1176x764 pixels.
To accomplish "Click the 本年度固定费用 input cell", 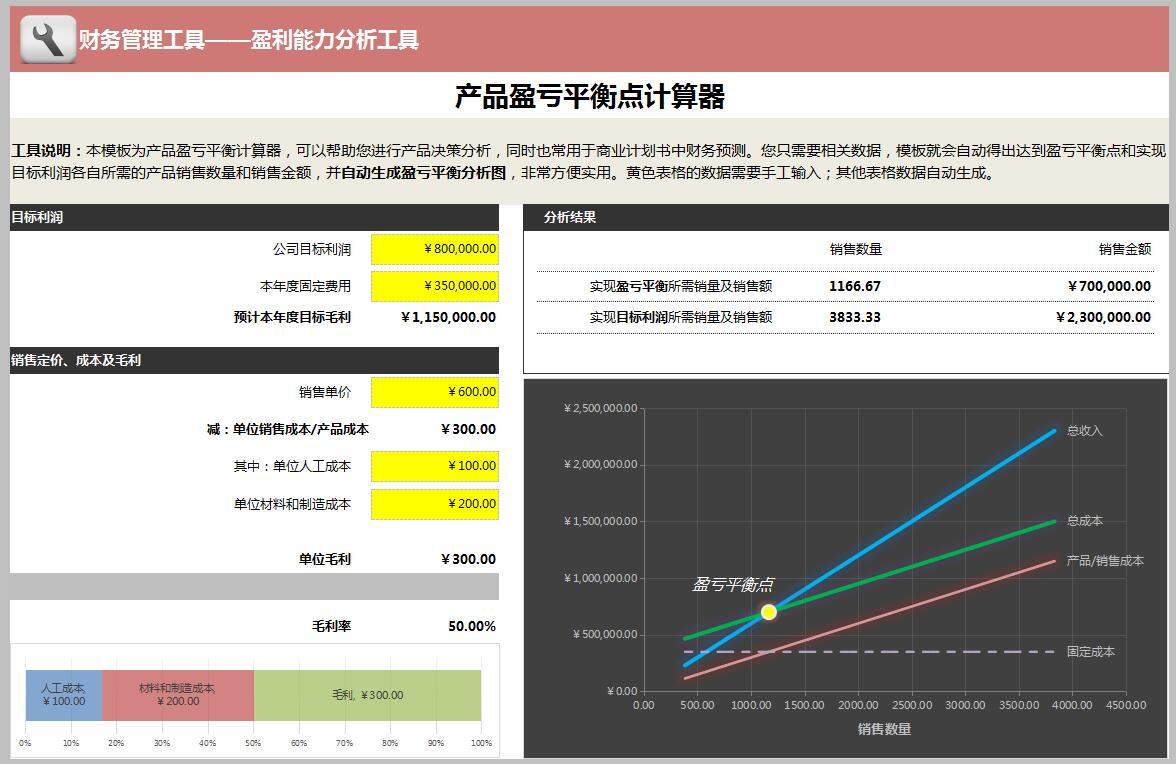I will (434, 286).
